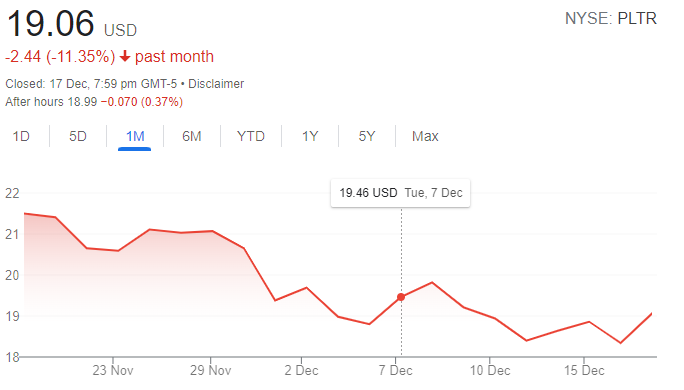Click the 29 Nov axis label
Viewport: 684px width, 390px height.
pyautogui.click(x=210, y=370)
